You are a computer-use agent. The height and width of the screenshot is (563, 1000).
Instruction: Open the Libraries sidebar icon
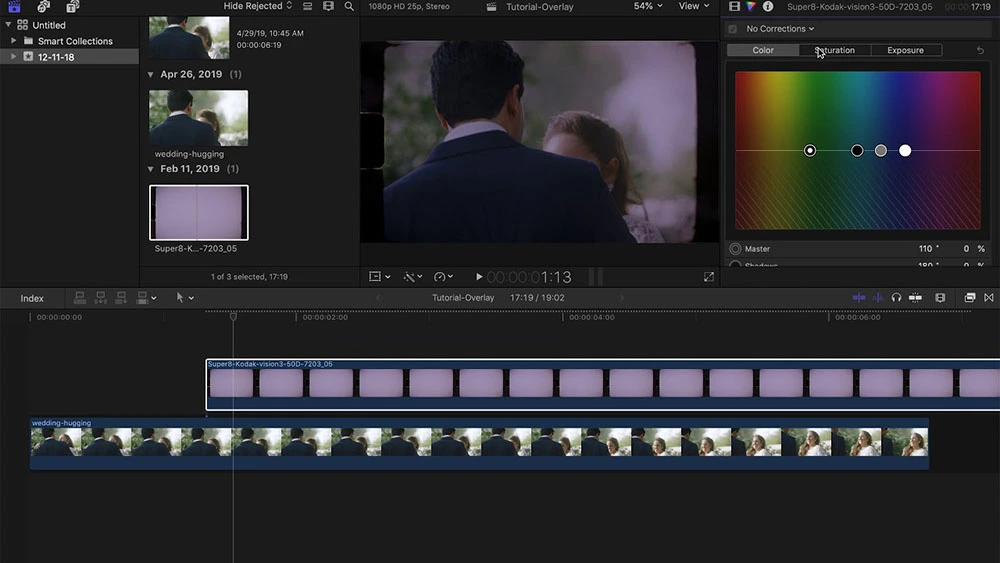pyautogui.click(x=14, y=6)
